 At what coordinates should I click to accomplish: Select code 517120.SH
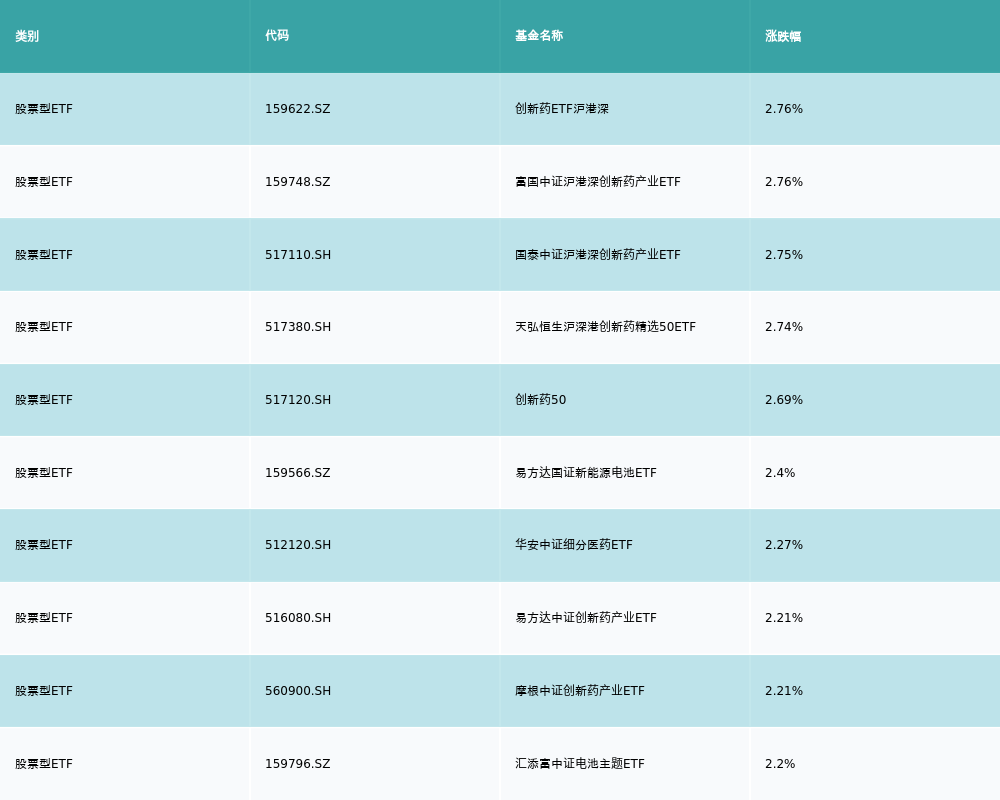point(298,400)
